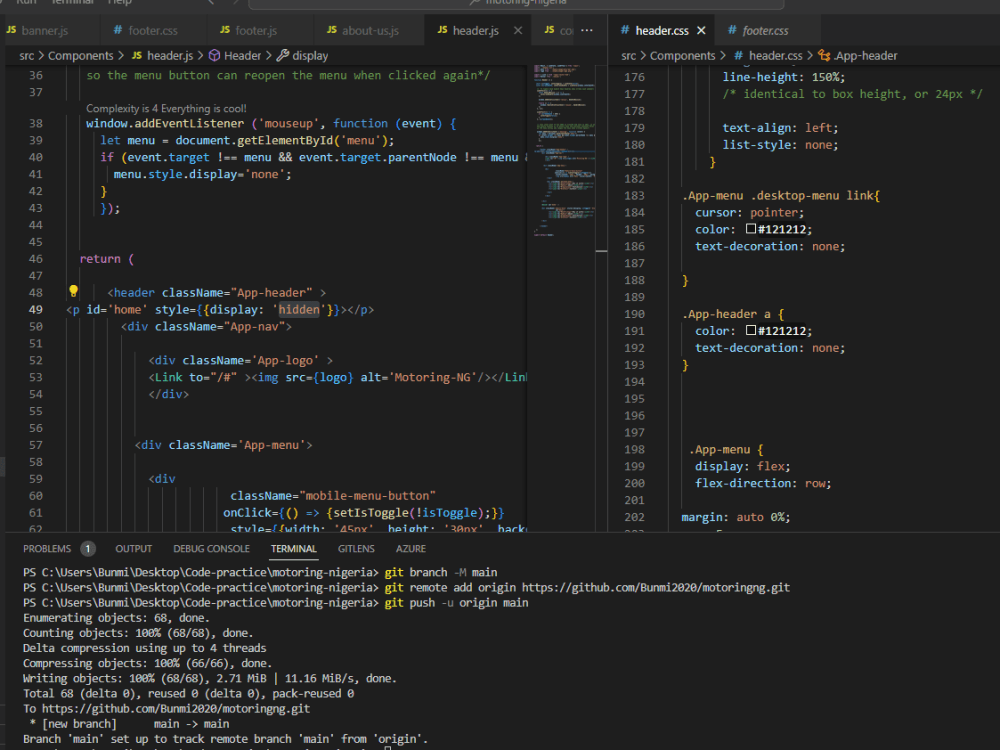This screenshot has height=750, width=1000.
Task: Select the header.css tab in right editor group
Action: [661, 30]
